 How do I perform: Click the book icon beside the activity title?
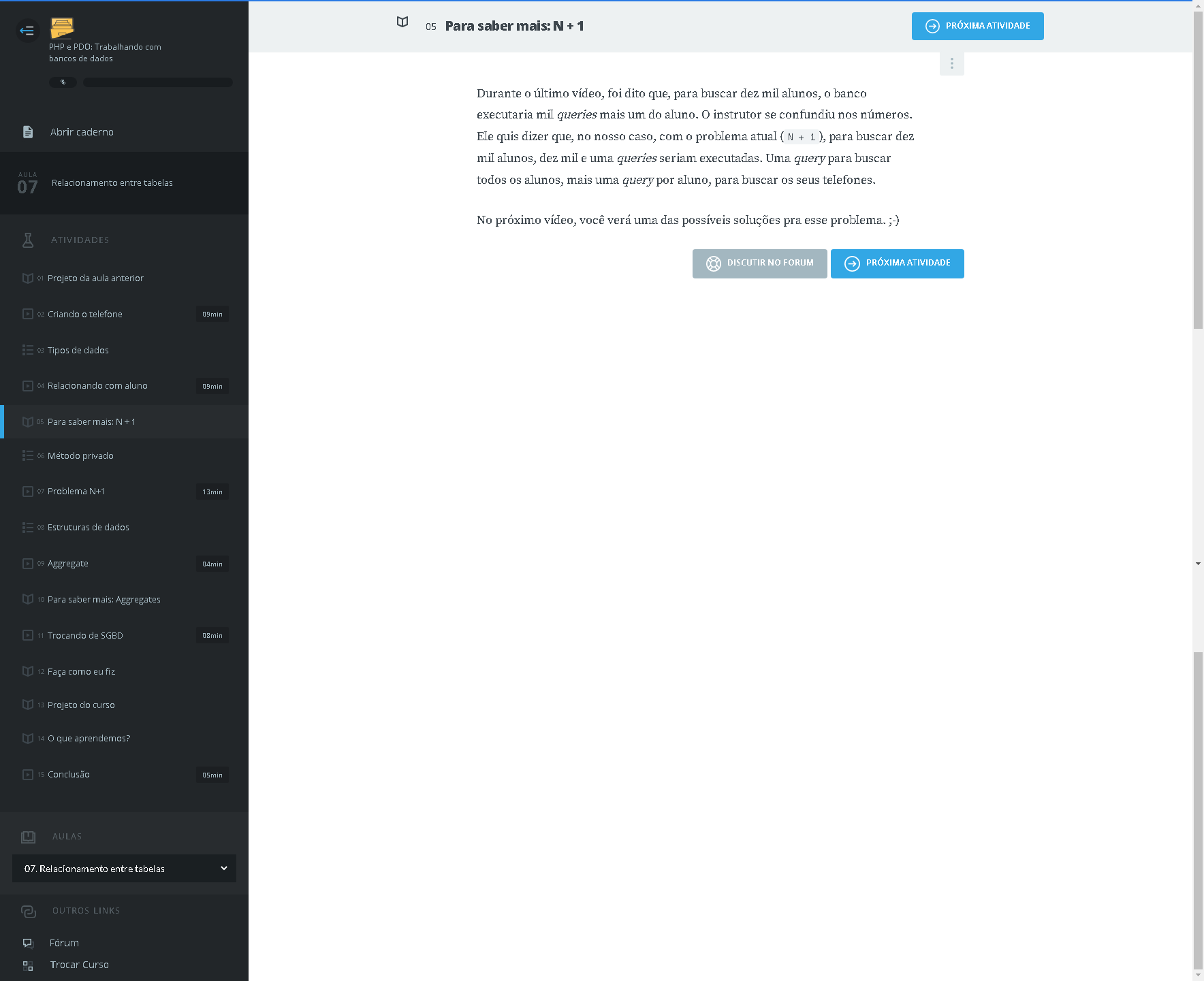click(402, 22)
